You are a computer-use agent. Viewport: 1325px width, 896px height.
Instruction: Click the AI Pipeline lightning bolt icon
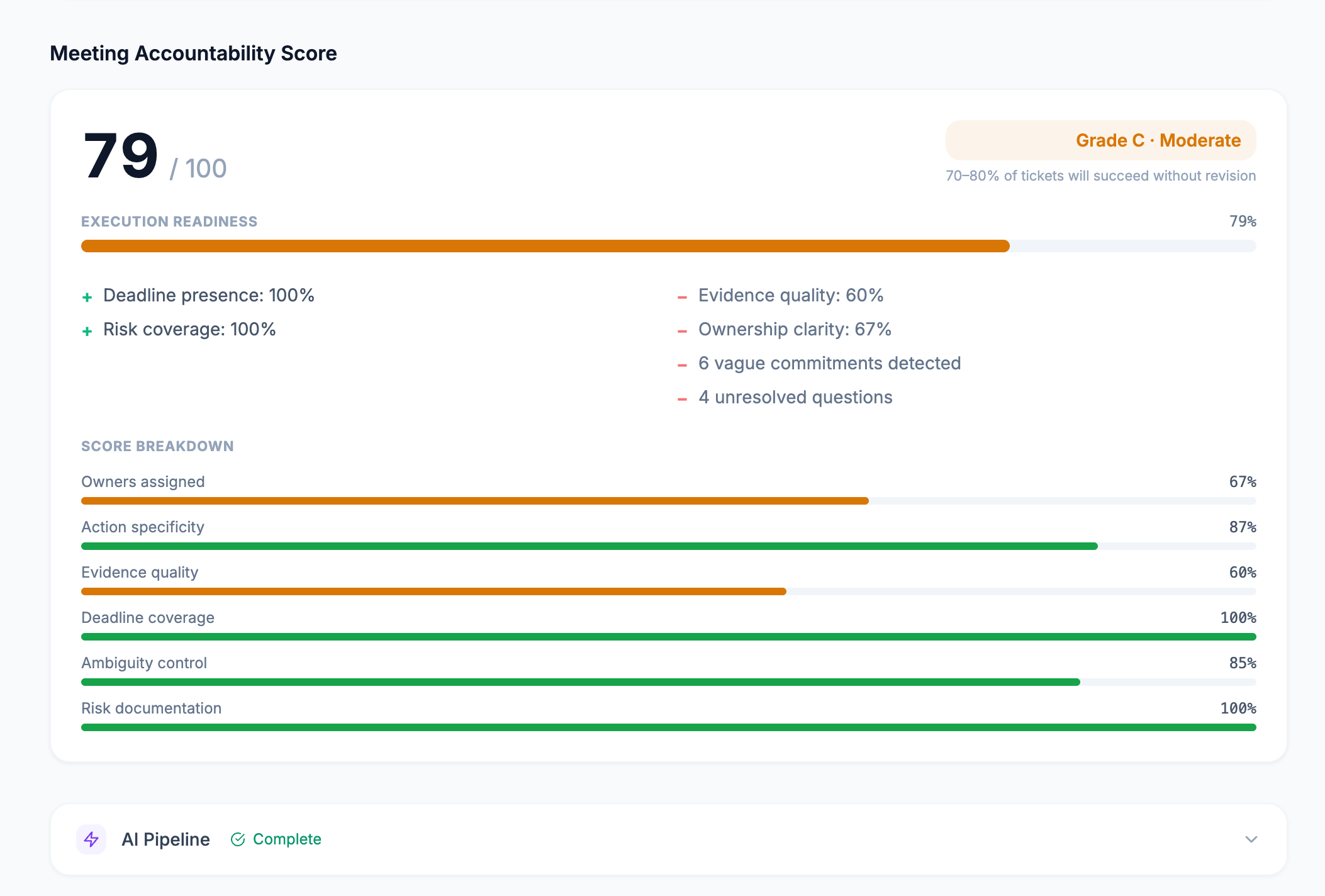pyautogui.click(x=91, y=839)
